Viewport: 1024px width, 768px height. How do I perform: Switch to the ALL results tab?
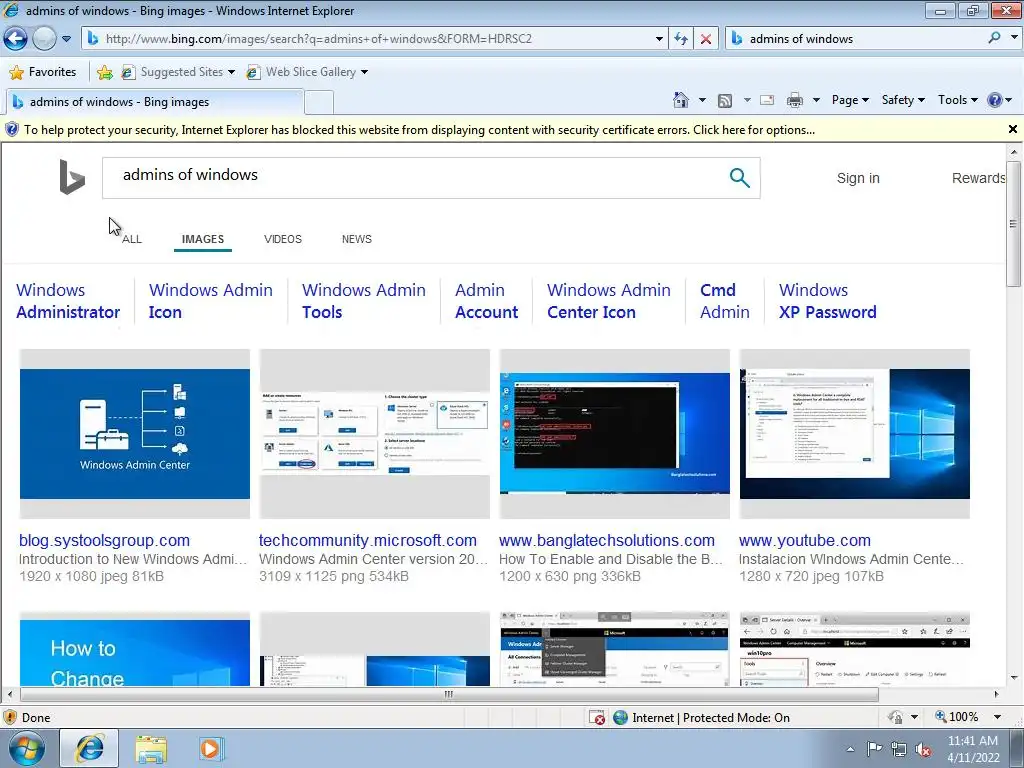click(132, 239)
